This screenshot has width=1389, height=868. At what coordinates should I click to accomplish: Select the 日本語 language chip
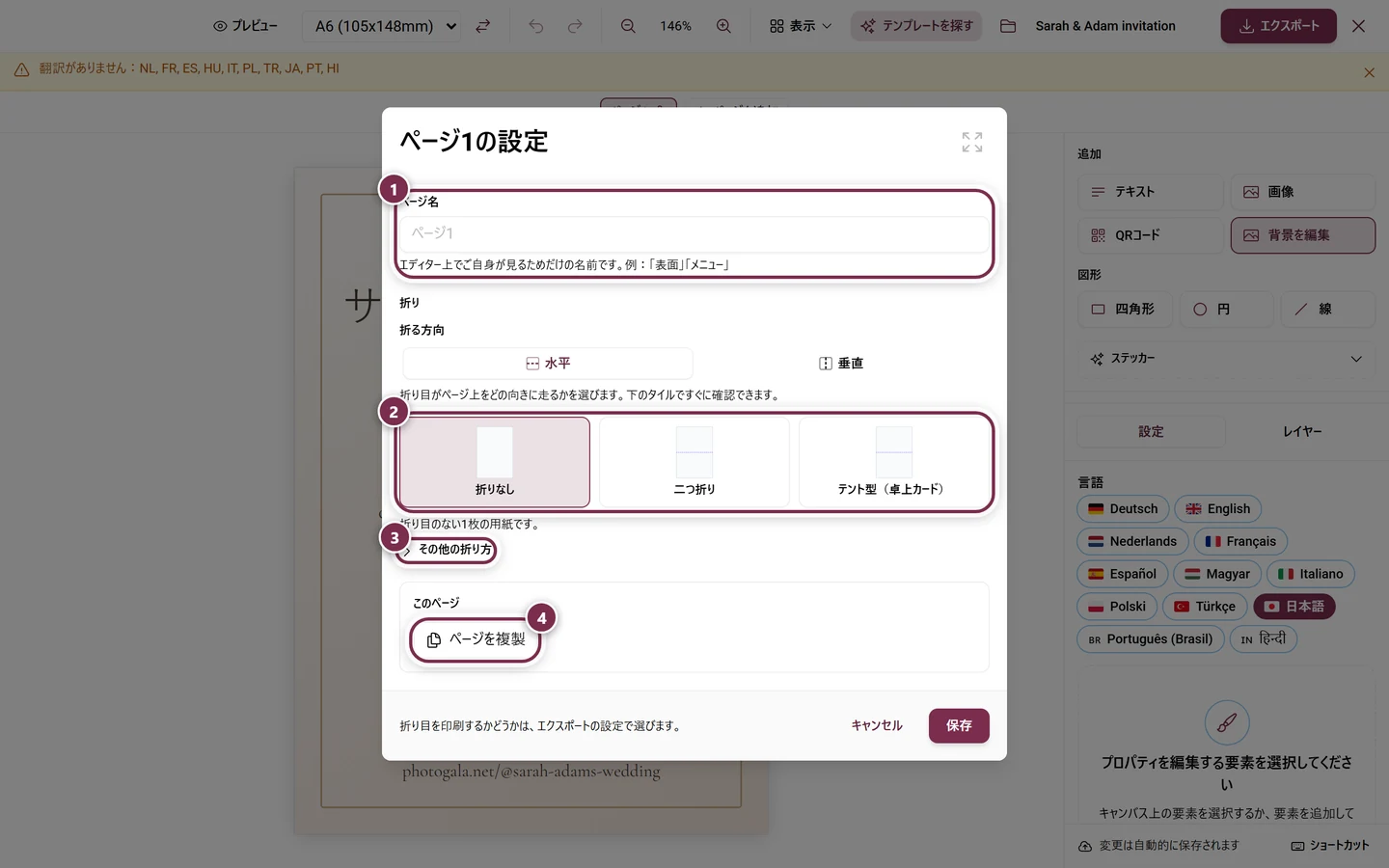click(x=1294, y=607)
